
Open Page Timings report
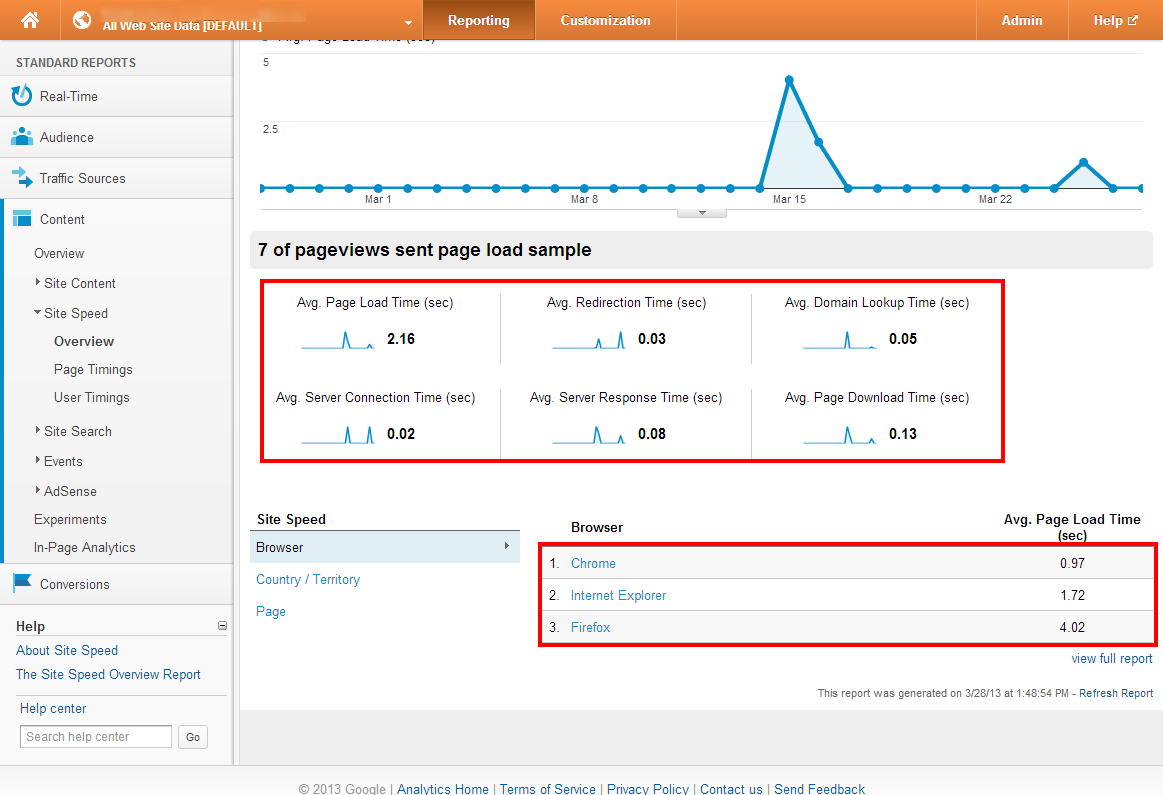[93, 369]
